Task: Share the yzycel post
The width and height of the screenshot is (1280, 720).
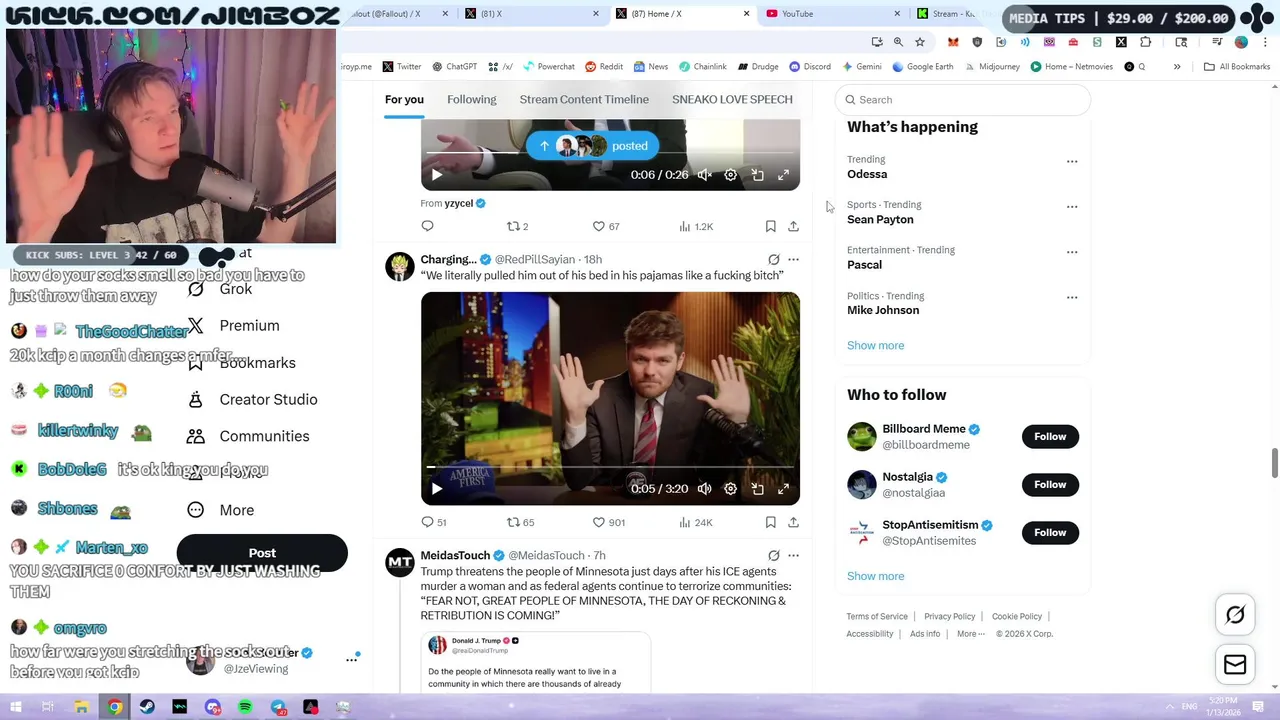Action: (x=793, y=226)
